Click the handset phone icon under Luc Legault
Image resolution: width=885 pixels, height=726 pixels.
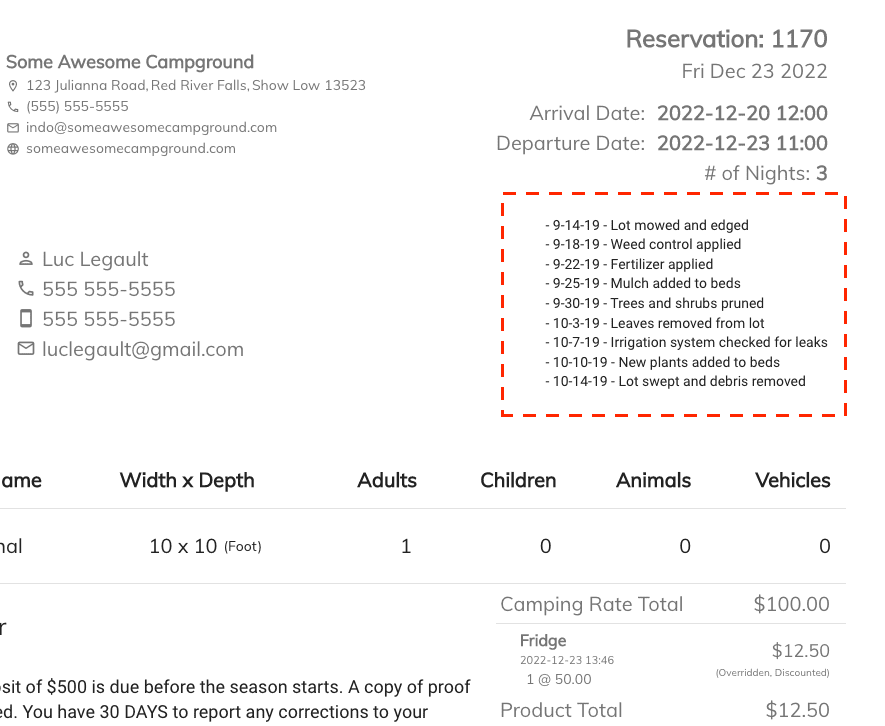tap(26, 289)
